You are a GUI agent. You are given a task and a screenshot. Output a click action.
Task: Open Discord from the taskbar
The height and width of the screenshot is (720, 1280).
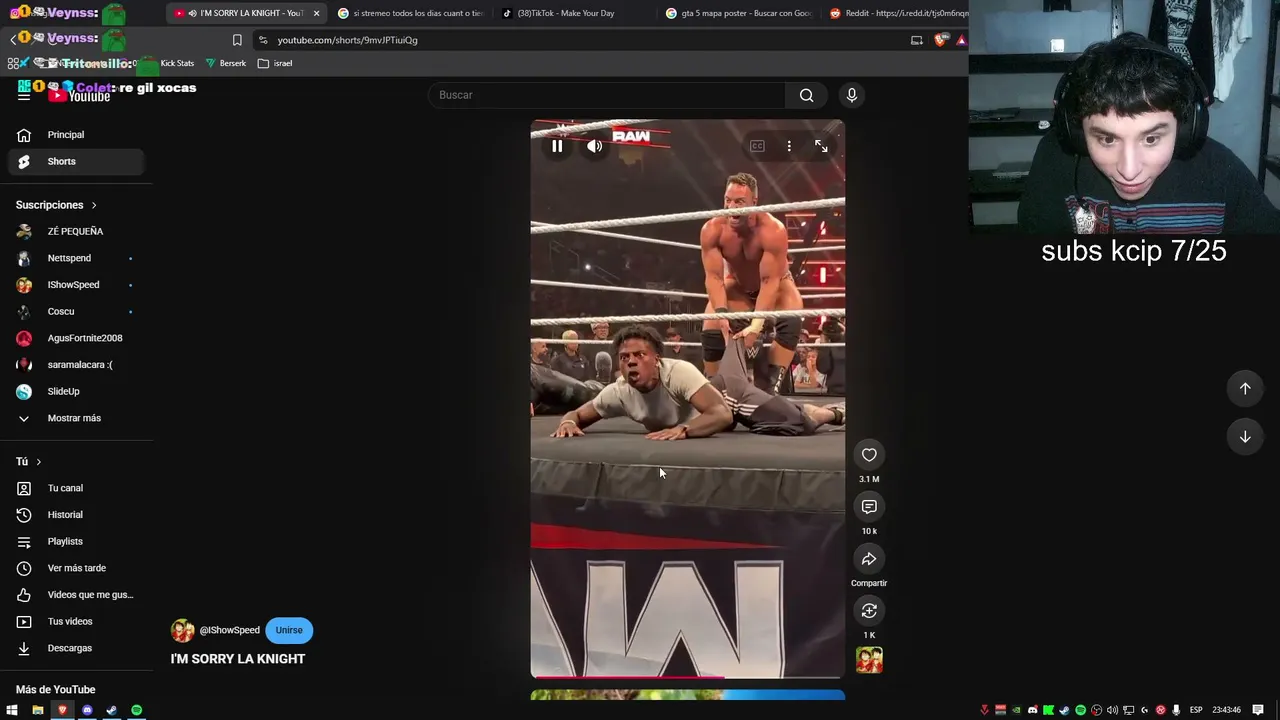click(87, 710)
